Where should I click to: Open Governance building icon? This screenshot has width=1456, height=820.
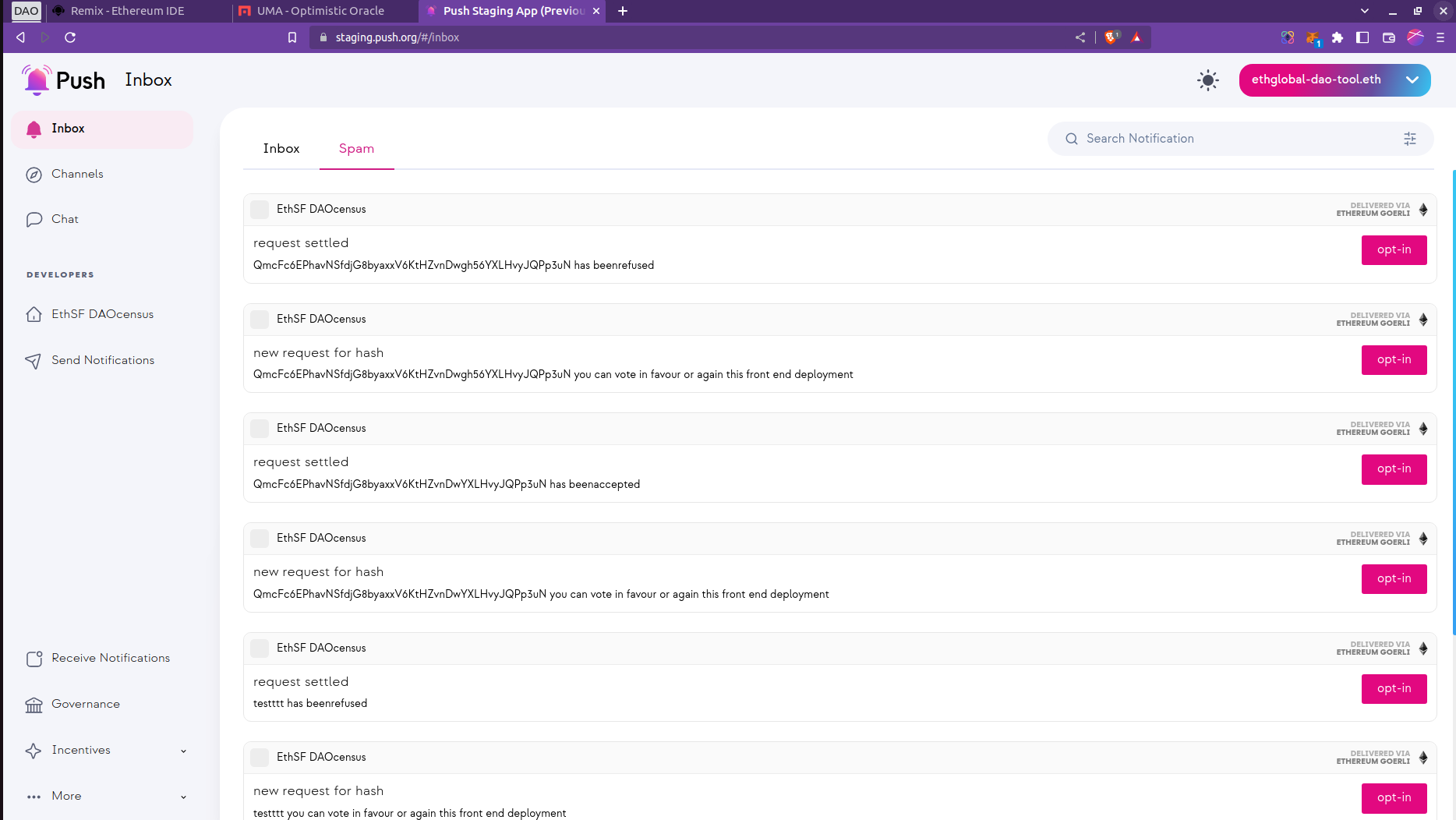pyautogui.click(x=34, y=705)
